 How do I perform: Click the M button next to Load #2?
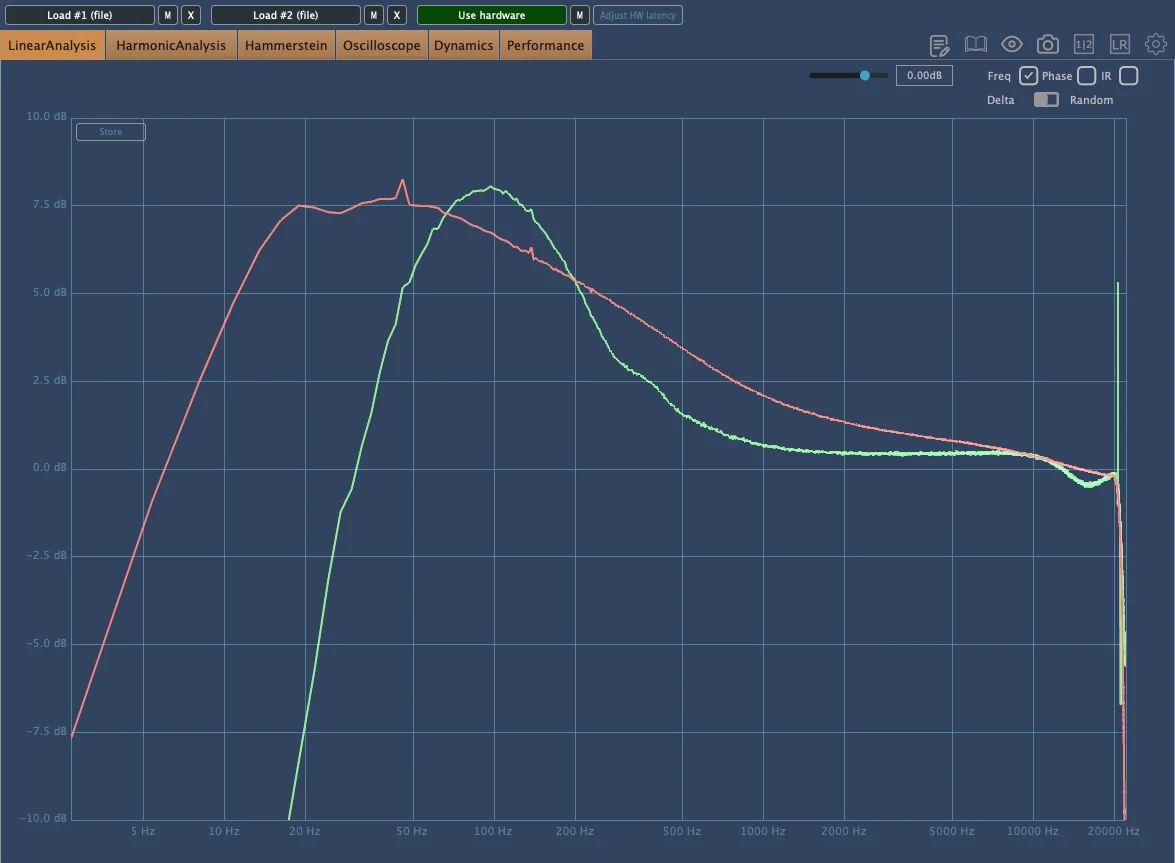tap(373, 15)
